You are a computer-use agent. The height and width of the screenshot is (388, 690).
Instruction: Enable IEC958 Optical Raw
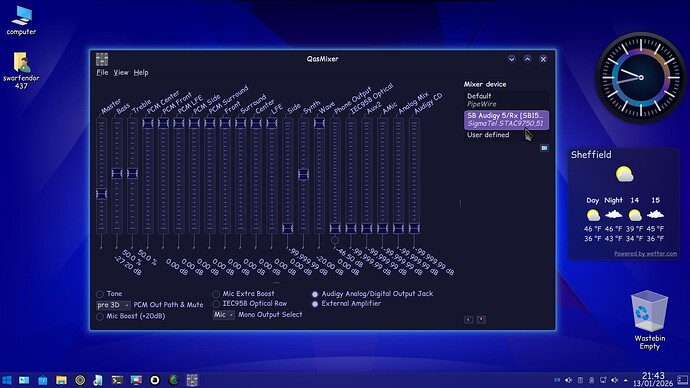[216, 304]
